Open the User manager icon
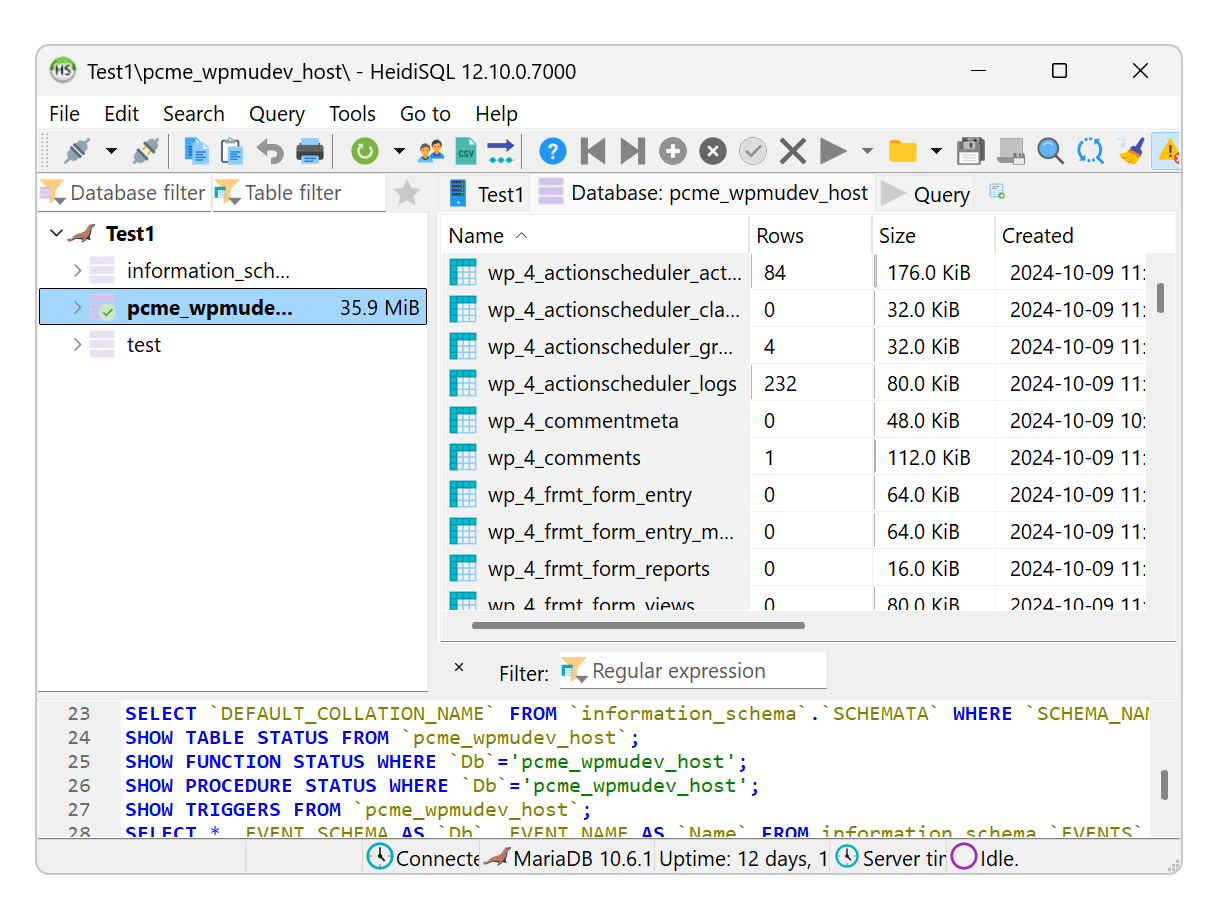 (x=431, y=152)
